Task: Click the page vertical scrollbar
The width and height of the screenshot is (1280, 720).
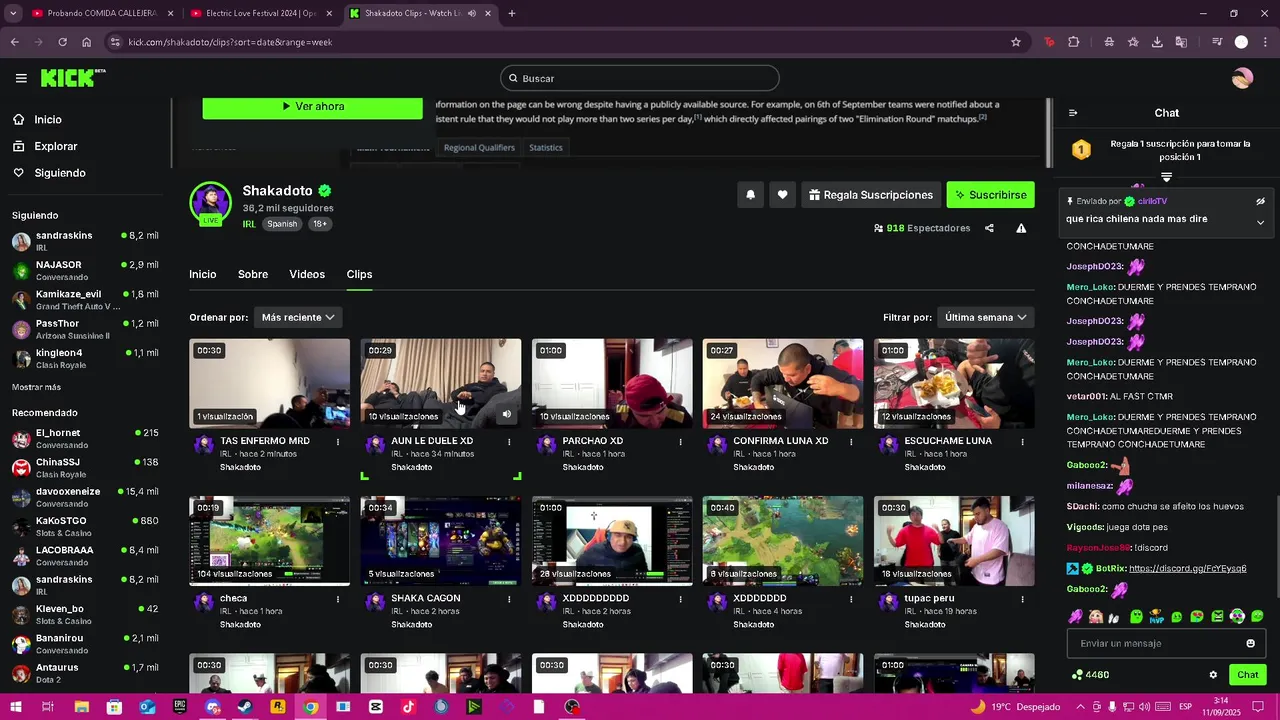Action: click(x=1047, y=132)
